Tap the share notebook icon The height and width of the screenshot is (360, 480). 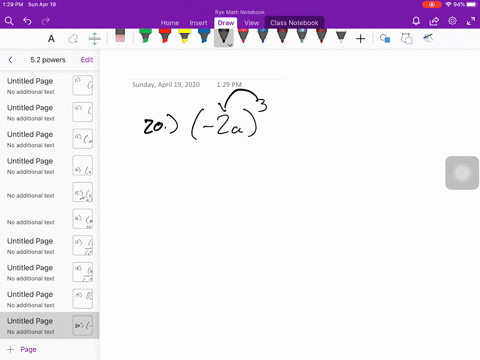point(434,21)
